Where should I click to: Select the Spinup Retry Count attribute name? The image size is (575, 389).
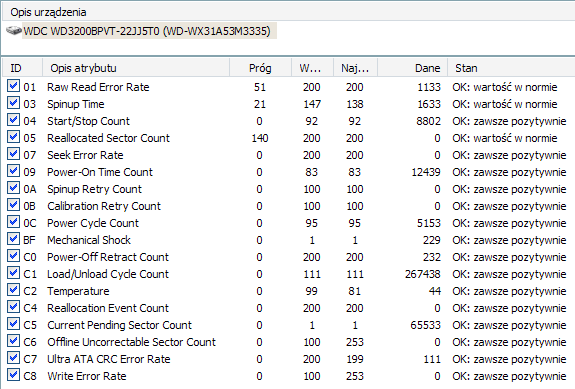point(94,189)
